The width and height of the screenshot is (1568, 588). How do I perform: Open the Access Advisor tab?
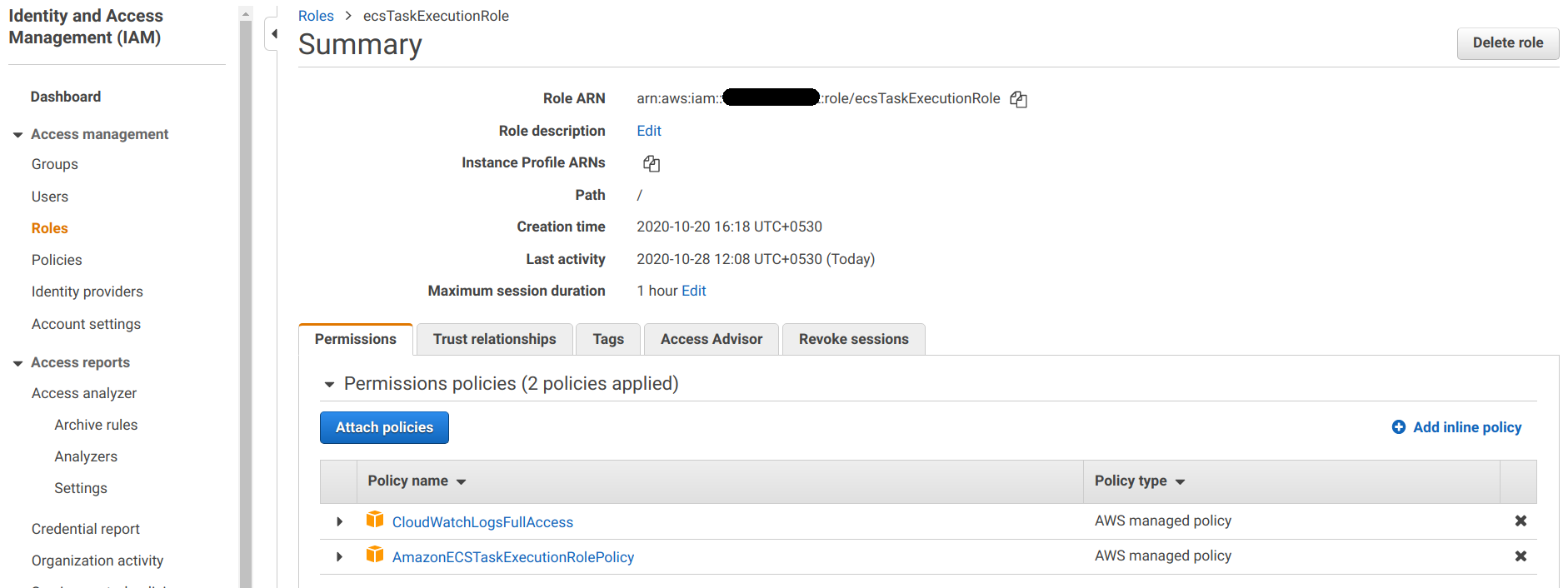(711, 339)
